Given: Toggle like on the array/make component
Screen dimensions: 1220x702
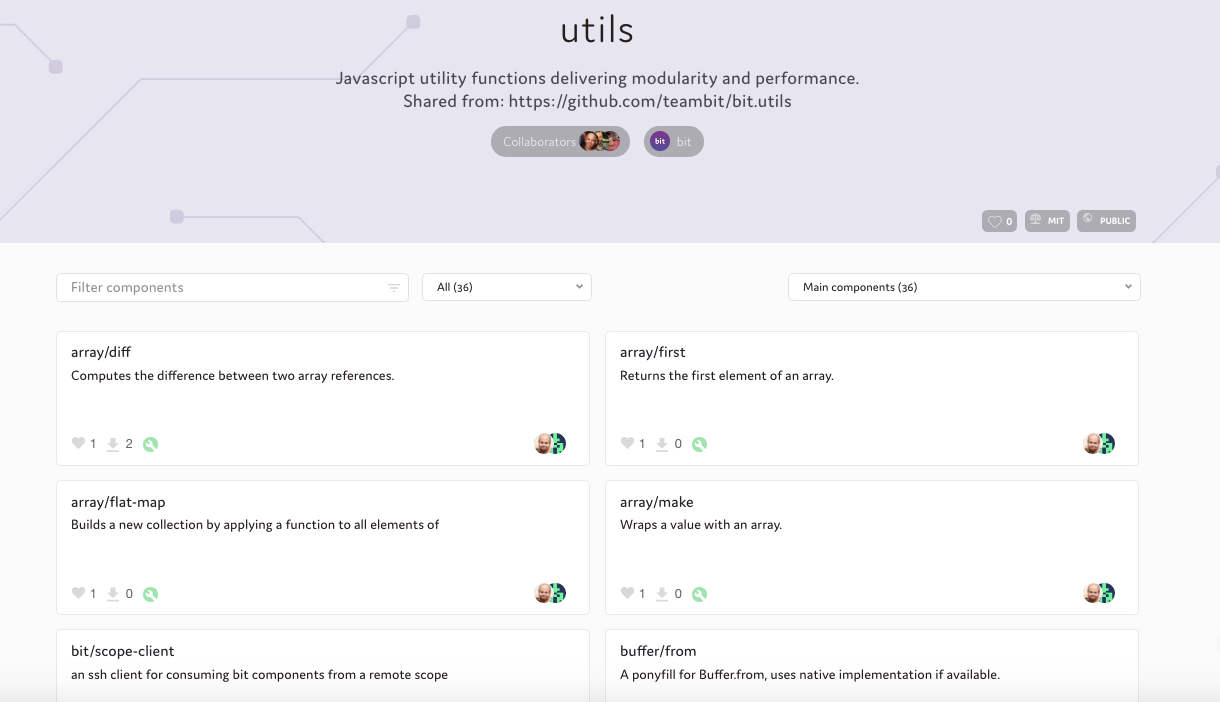Looking at the screenshot, I should pos(627,594).
